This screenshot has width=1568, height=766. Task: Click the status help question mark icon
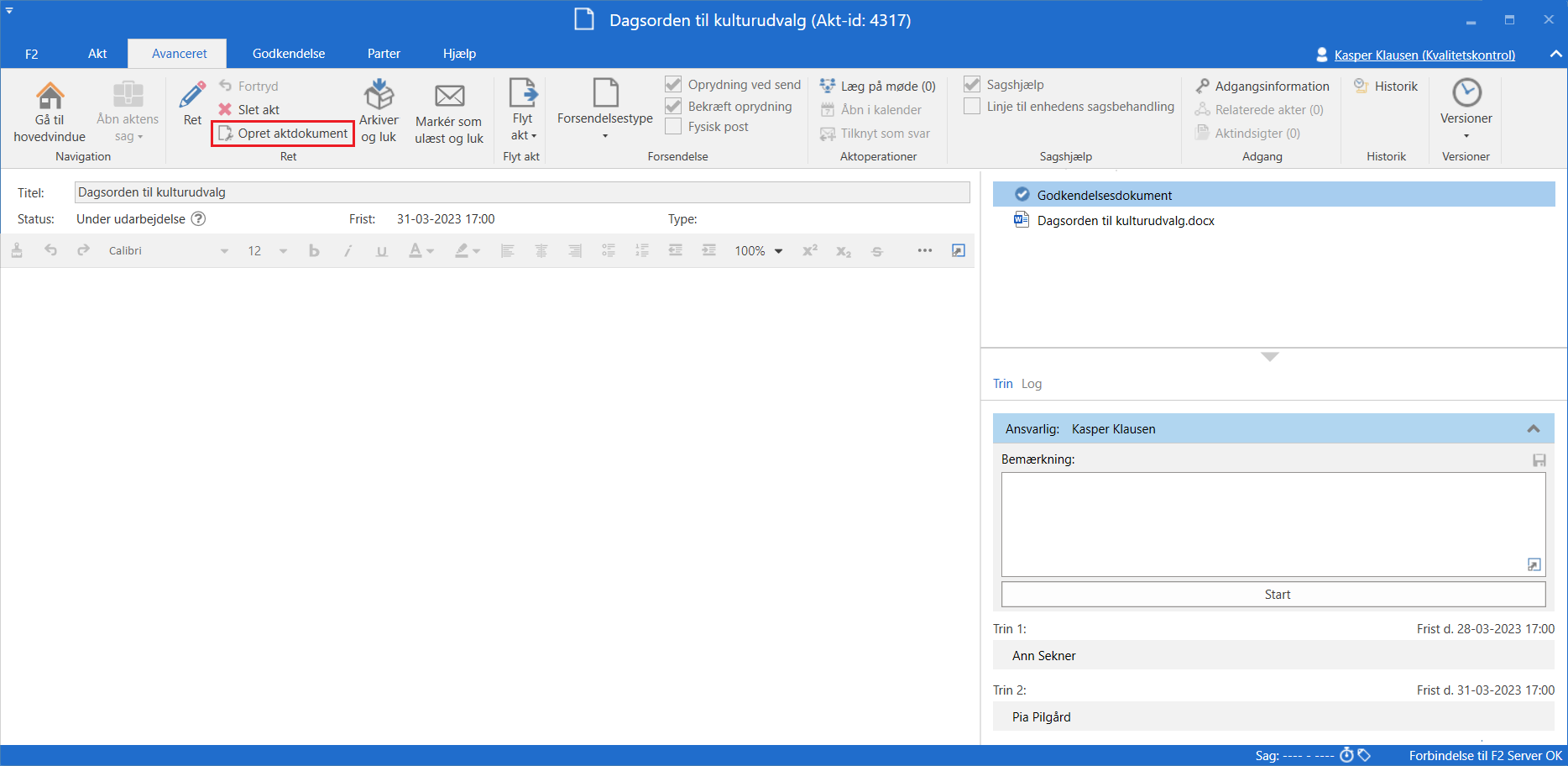coord(198,218)
